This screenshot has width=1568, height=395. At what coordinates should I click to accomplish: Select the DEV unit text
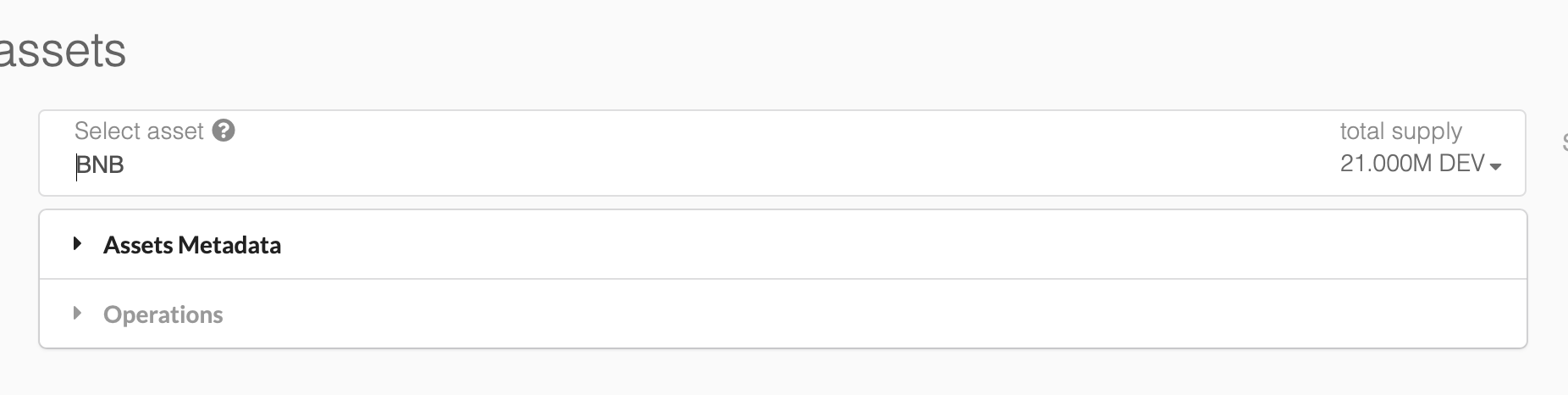(x=1461, y=164)
